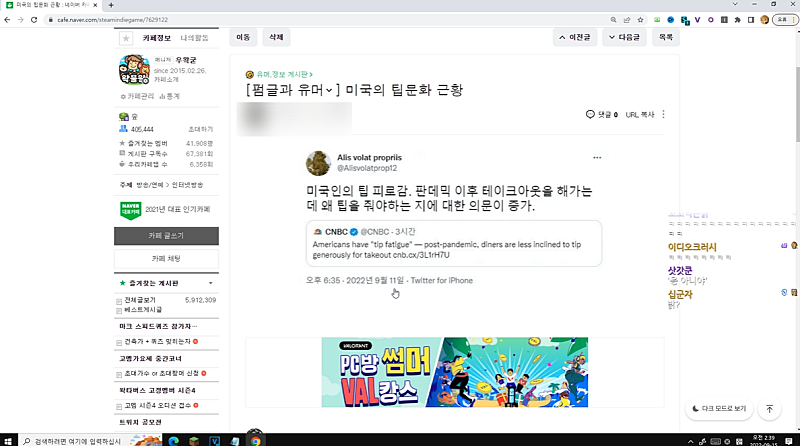Open the extensions puzzle-piece menu
The width and height of the screenshot is (800, 446).
coord(737,19)
